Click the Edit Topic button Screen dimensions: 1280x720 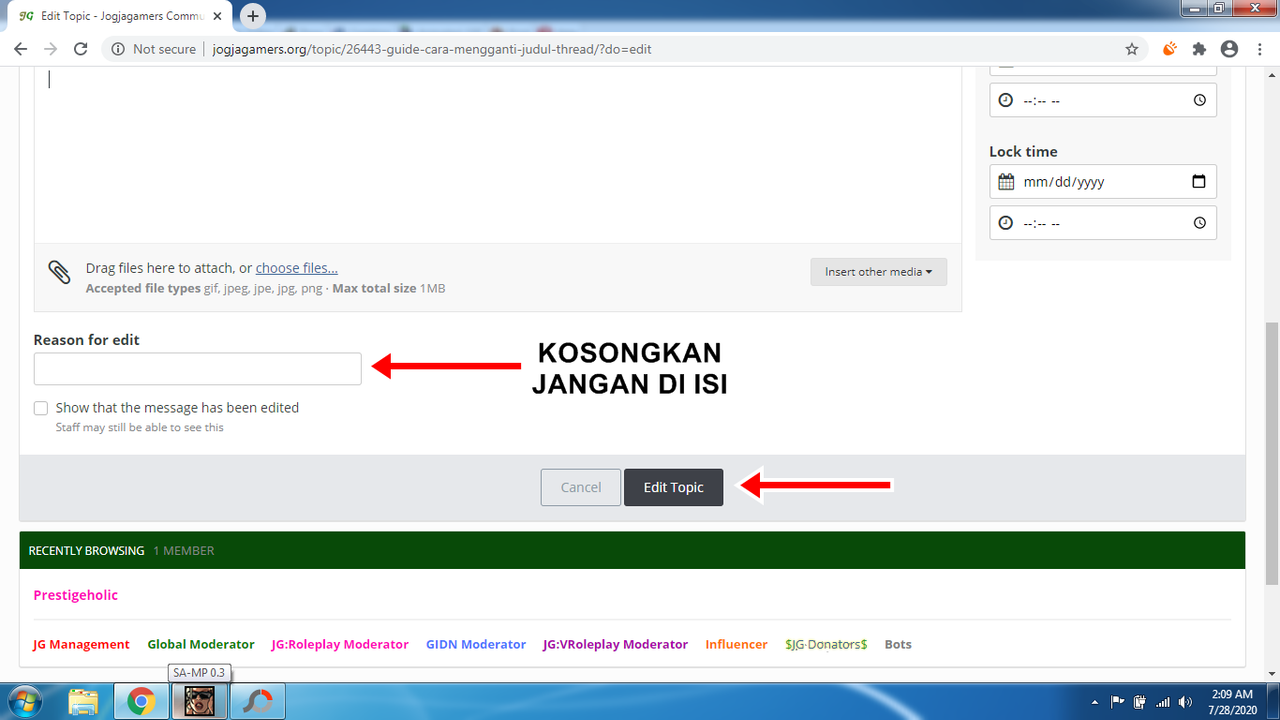coord(673,487)
